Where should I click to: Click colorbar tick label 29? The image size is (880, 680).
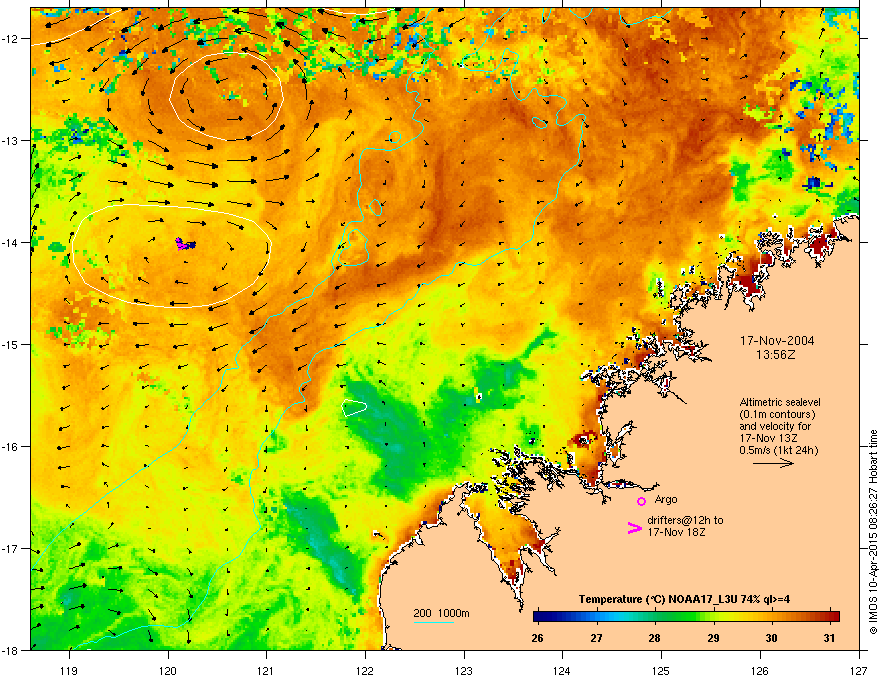(713, 638)
